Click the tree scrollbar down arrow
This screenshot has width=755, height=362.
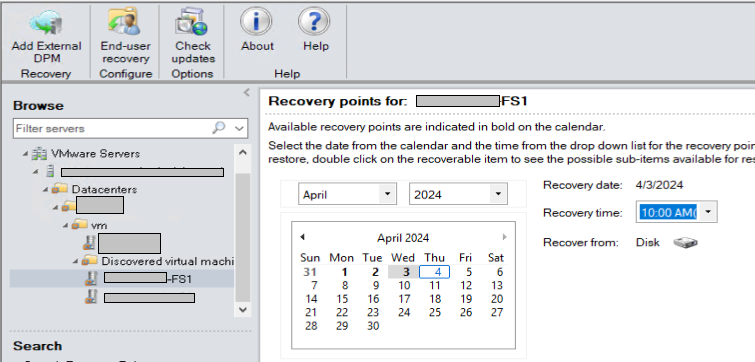point(242,309)
